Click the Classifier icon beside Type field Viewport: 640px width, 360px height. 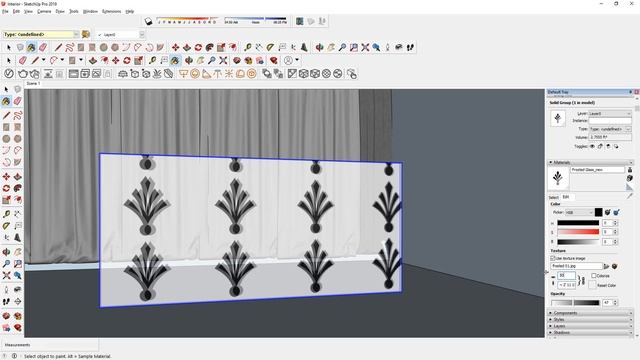pos(86,34)
